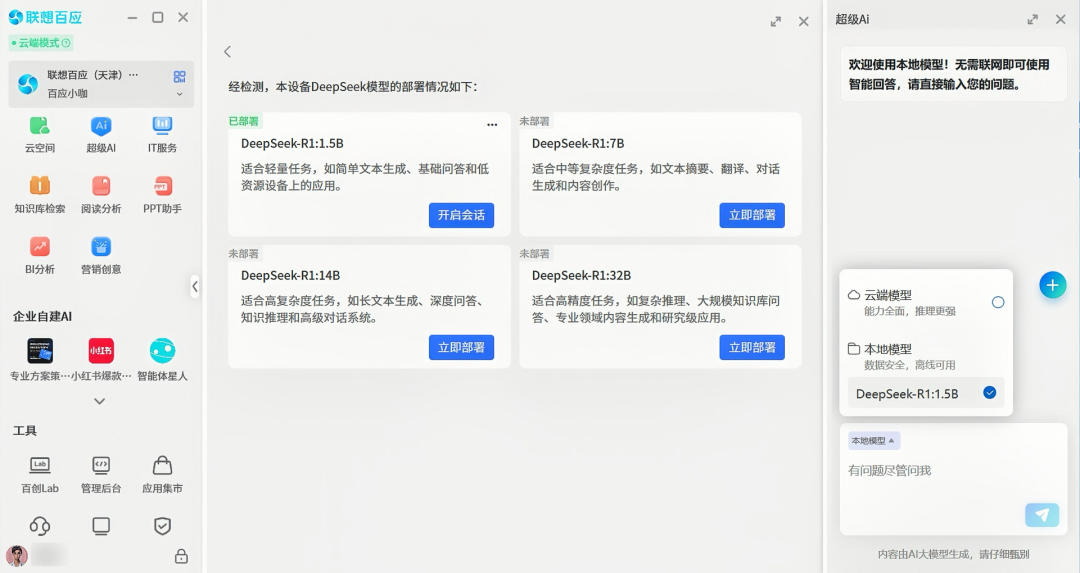
Task: Click the DeepSeek-R1:14B card title
Action: click(x=291, y=275)
